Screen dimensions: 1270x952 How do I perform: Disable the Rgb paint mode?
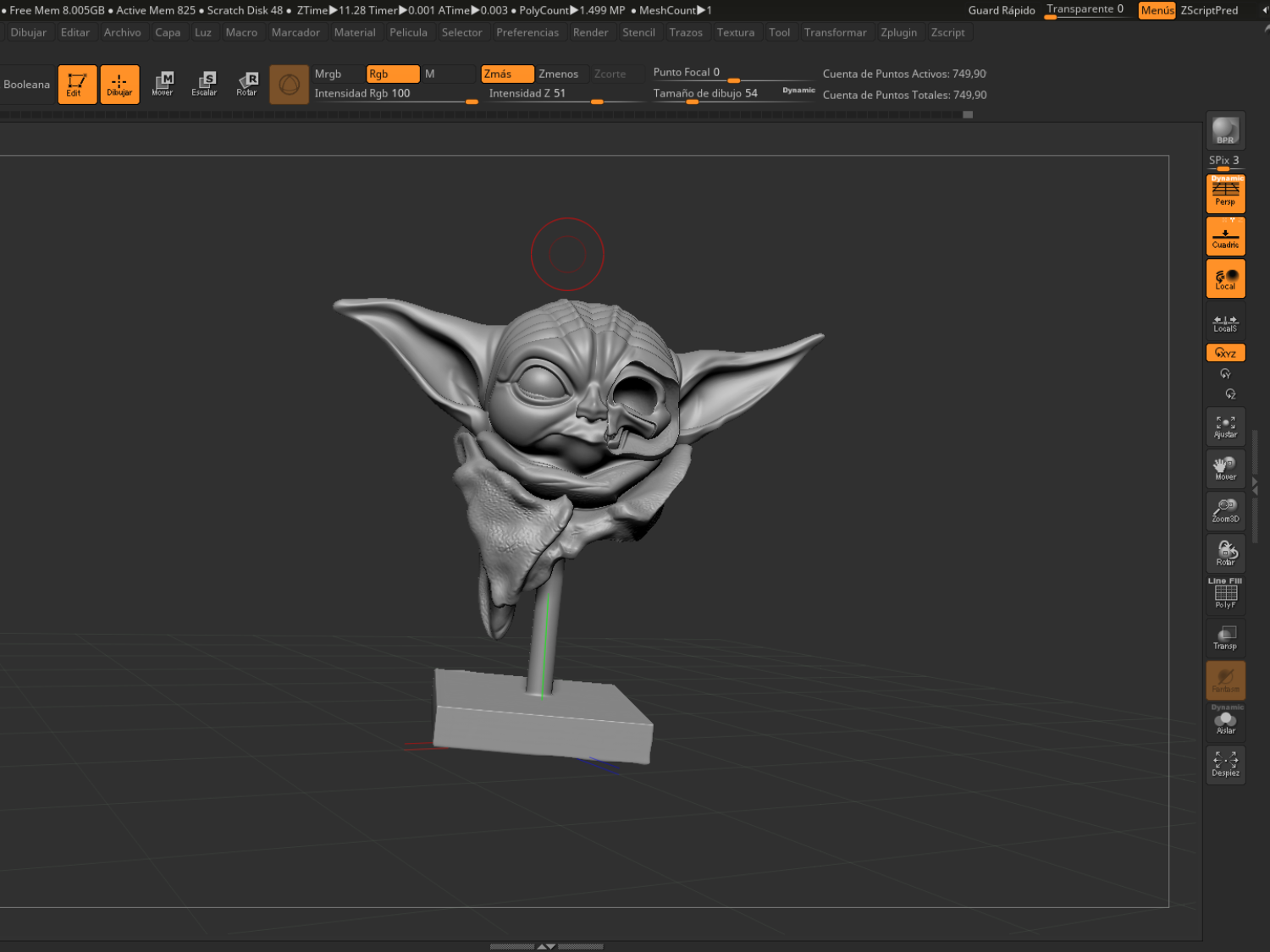tap(393, 74)
